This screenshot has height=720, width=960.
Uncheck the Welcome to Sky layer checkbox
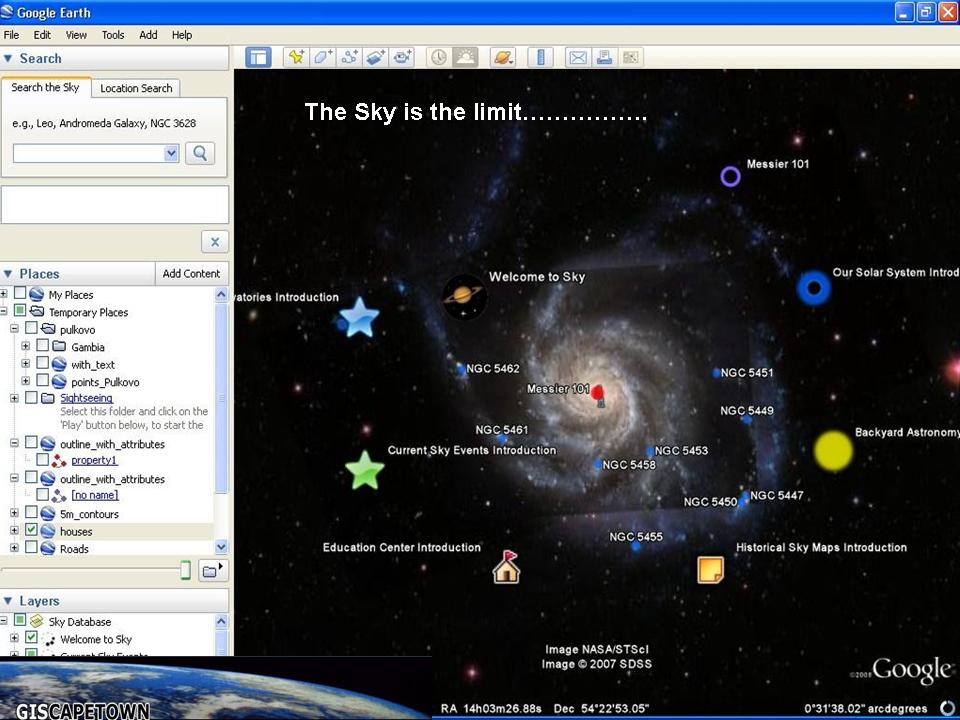(31, 638)
